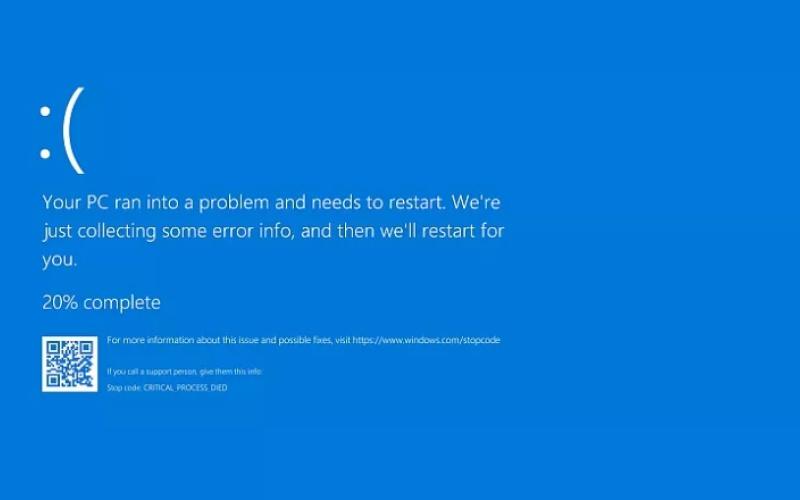Click the word "complete" beside the percentage
The image size is (800, 500).
pyautogui.click(x=122, y=303)
